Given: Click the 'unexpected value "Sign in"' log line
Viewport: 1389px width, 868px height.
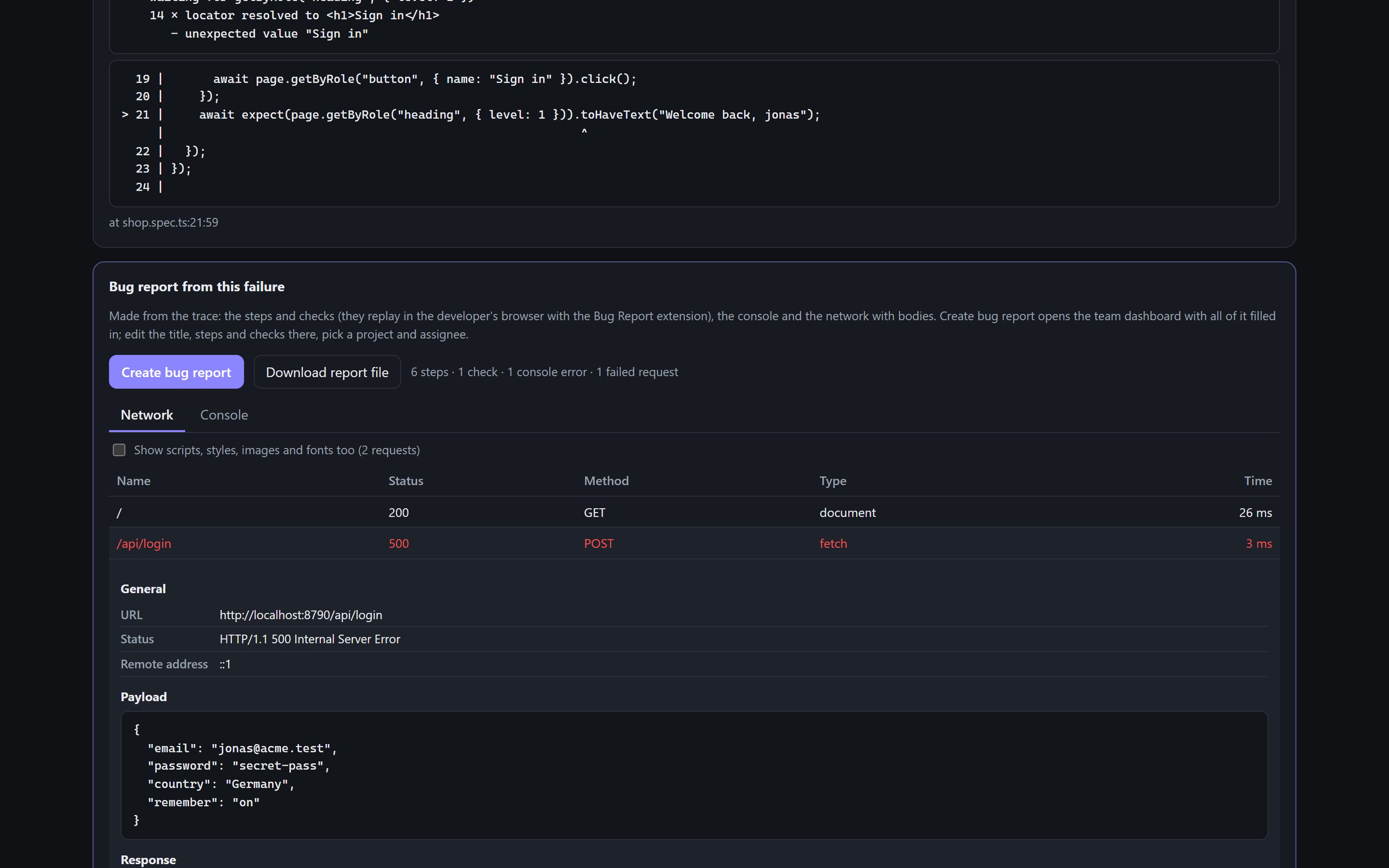Looking at the screenshot, I should click(x=269, y=34).
